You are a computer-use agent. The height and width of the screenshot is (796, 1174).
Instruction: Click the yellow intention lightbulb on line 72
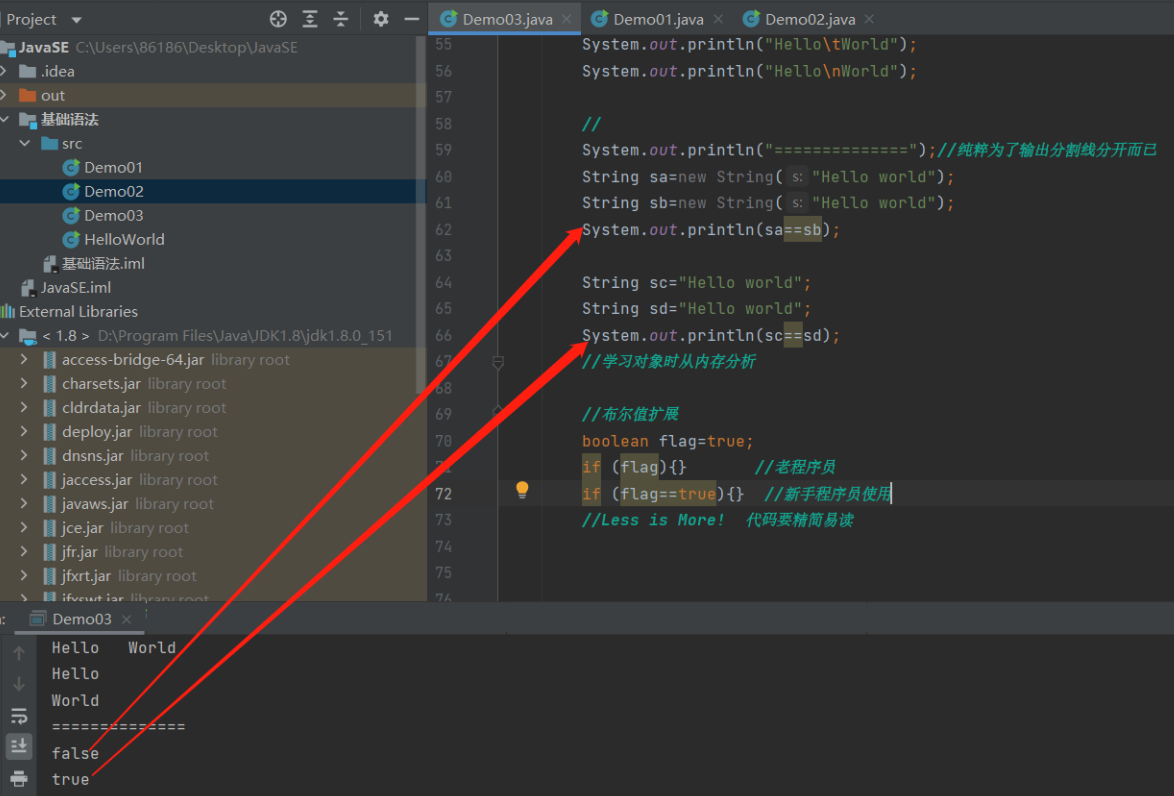(x=522, y=490)
